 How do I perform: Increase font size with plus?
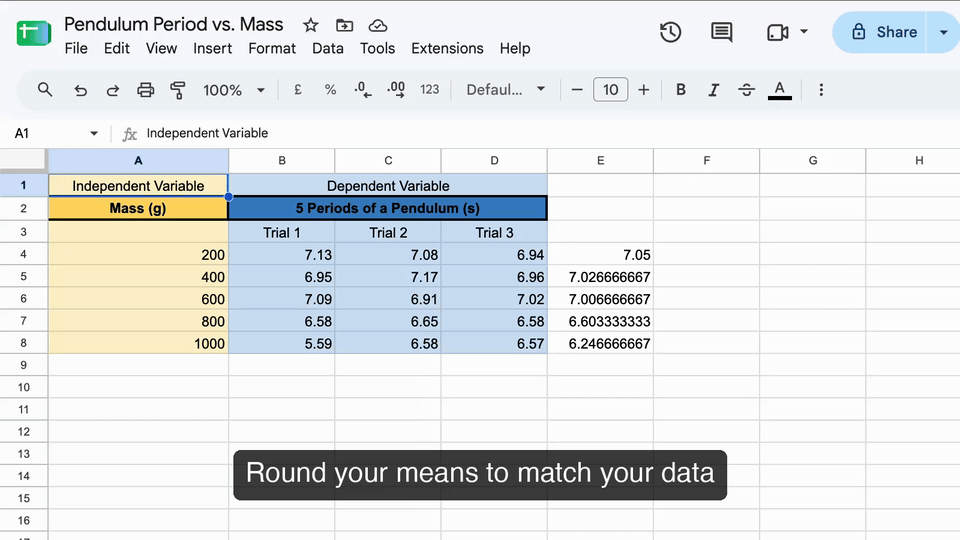click(x=643, y=90)
